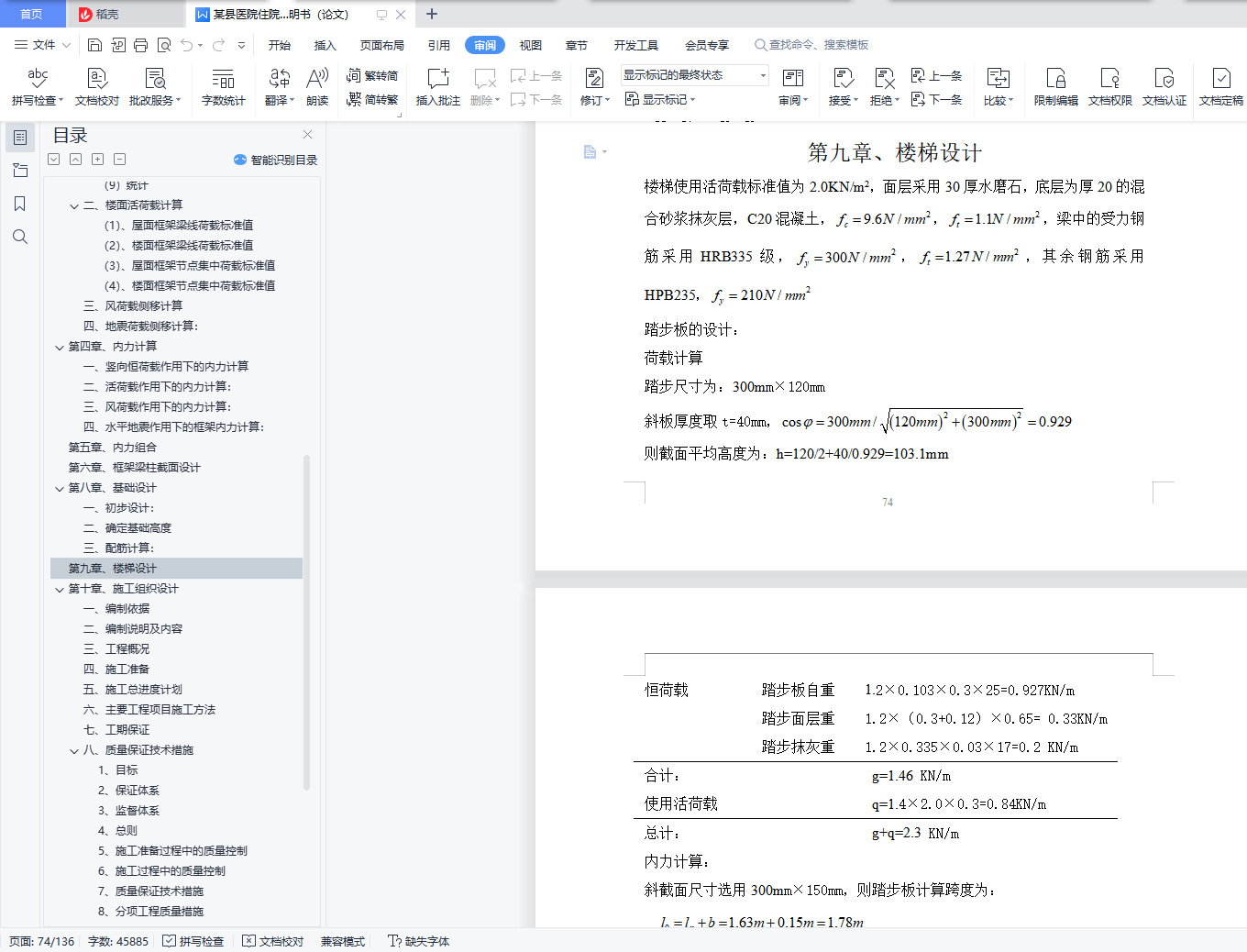Jump to 三、风荷载侧移计算 in outline
1247x952 pixels.
pyautogui.click(x=133, y=306)
